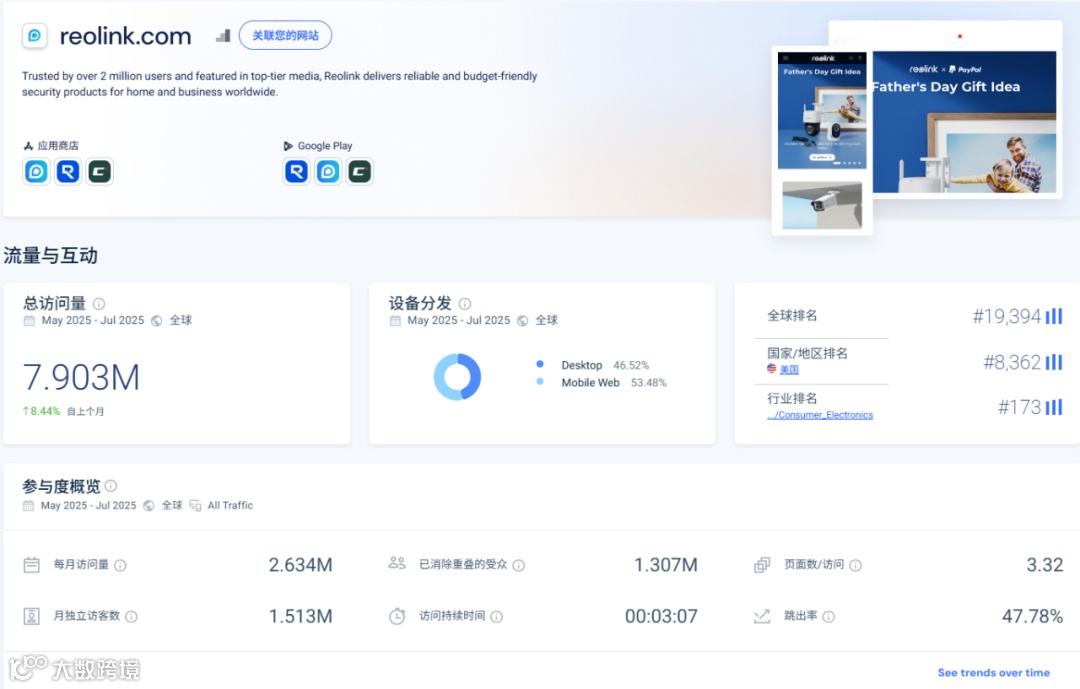This screenshot has height=689, width=1080.
Task: Click the 关联您的网站 button
Action: point(285,35)
